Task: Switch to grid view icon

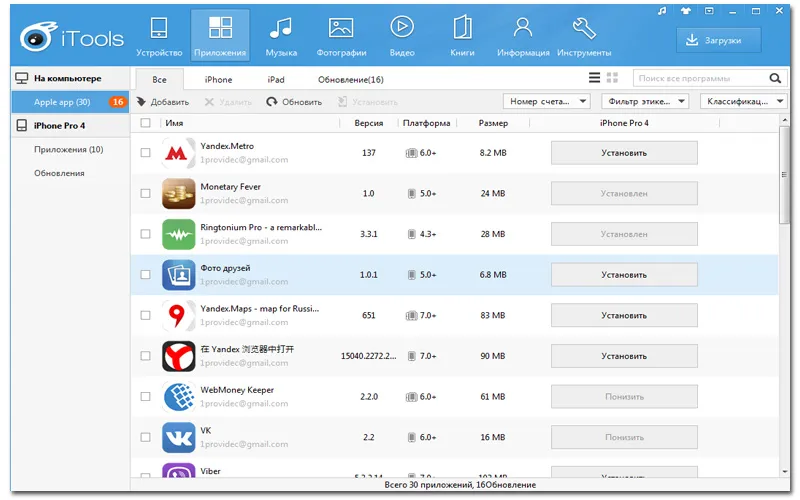Action: point(612,78)
